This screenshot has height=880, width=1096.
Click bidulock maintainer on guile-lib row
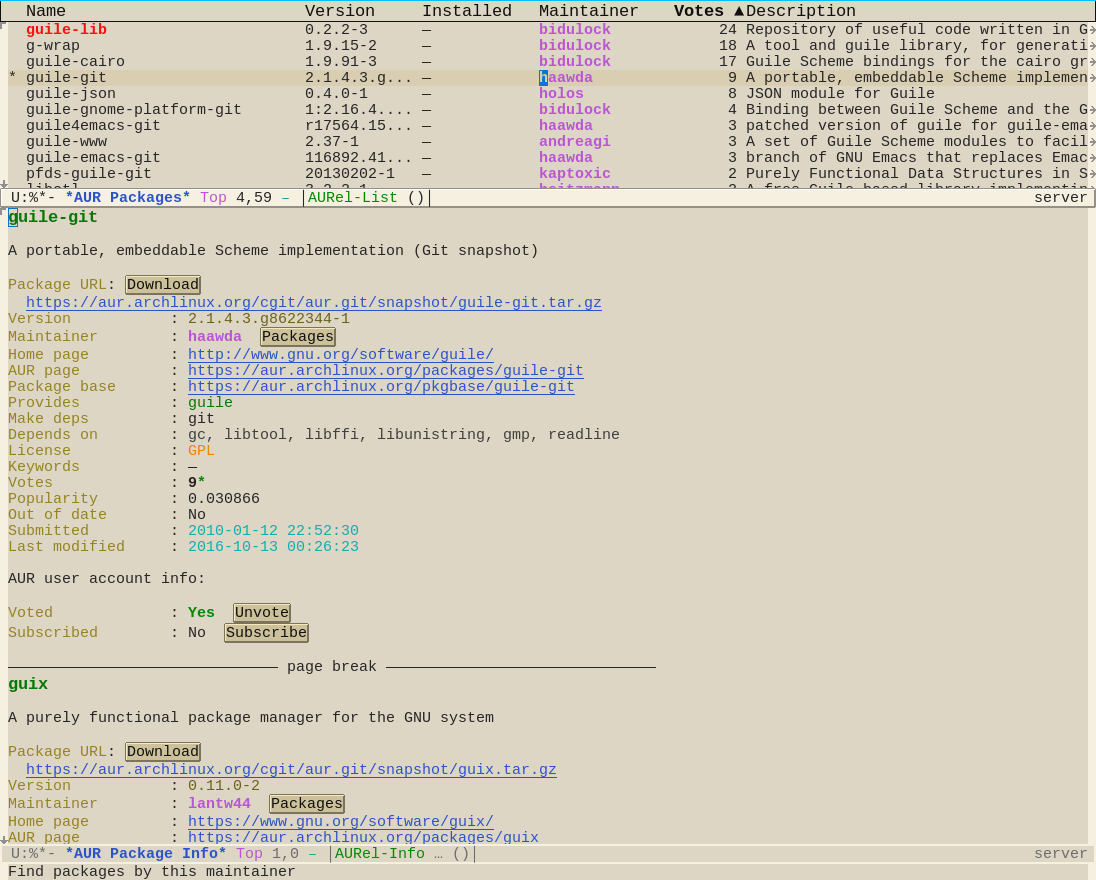575,29
